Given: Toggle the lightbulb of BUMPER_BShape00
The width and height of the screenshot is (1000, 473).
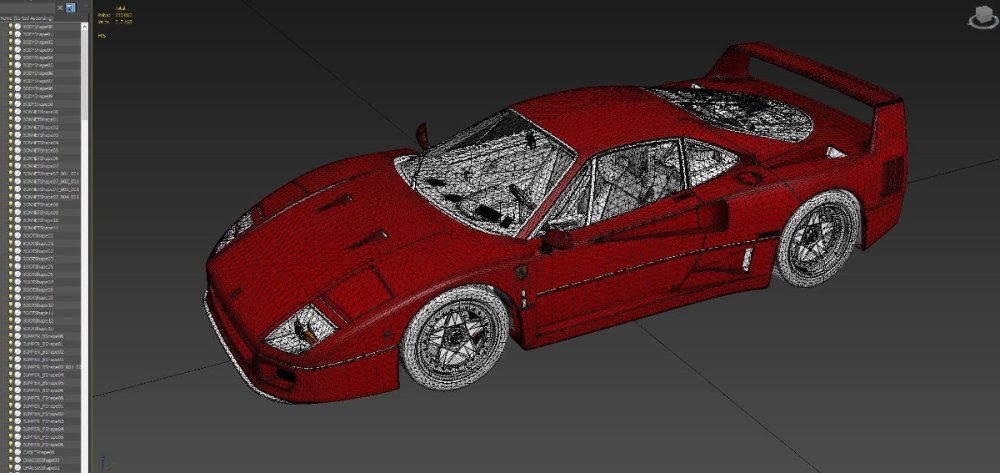Looking at the screenshot, I should pyautogui.click(x=11, y=336).
